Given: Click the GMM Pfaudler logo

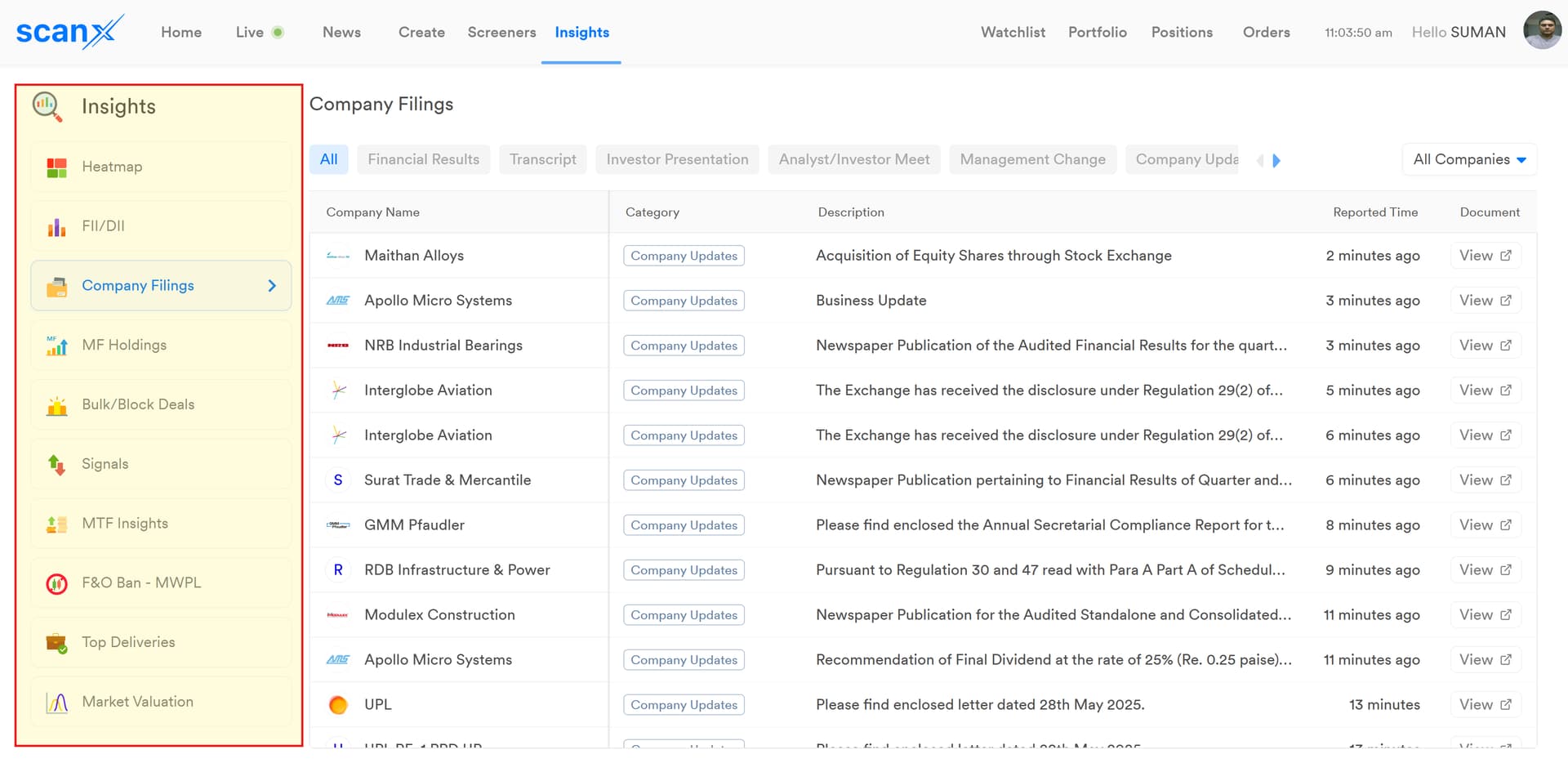Looking at the screenshot, I should (x=338, y=525).
